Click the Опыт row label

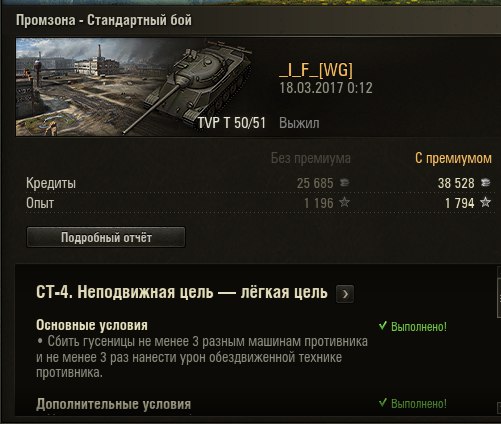coord(40,203)
